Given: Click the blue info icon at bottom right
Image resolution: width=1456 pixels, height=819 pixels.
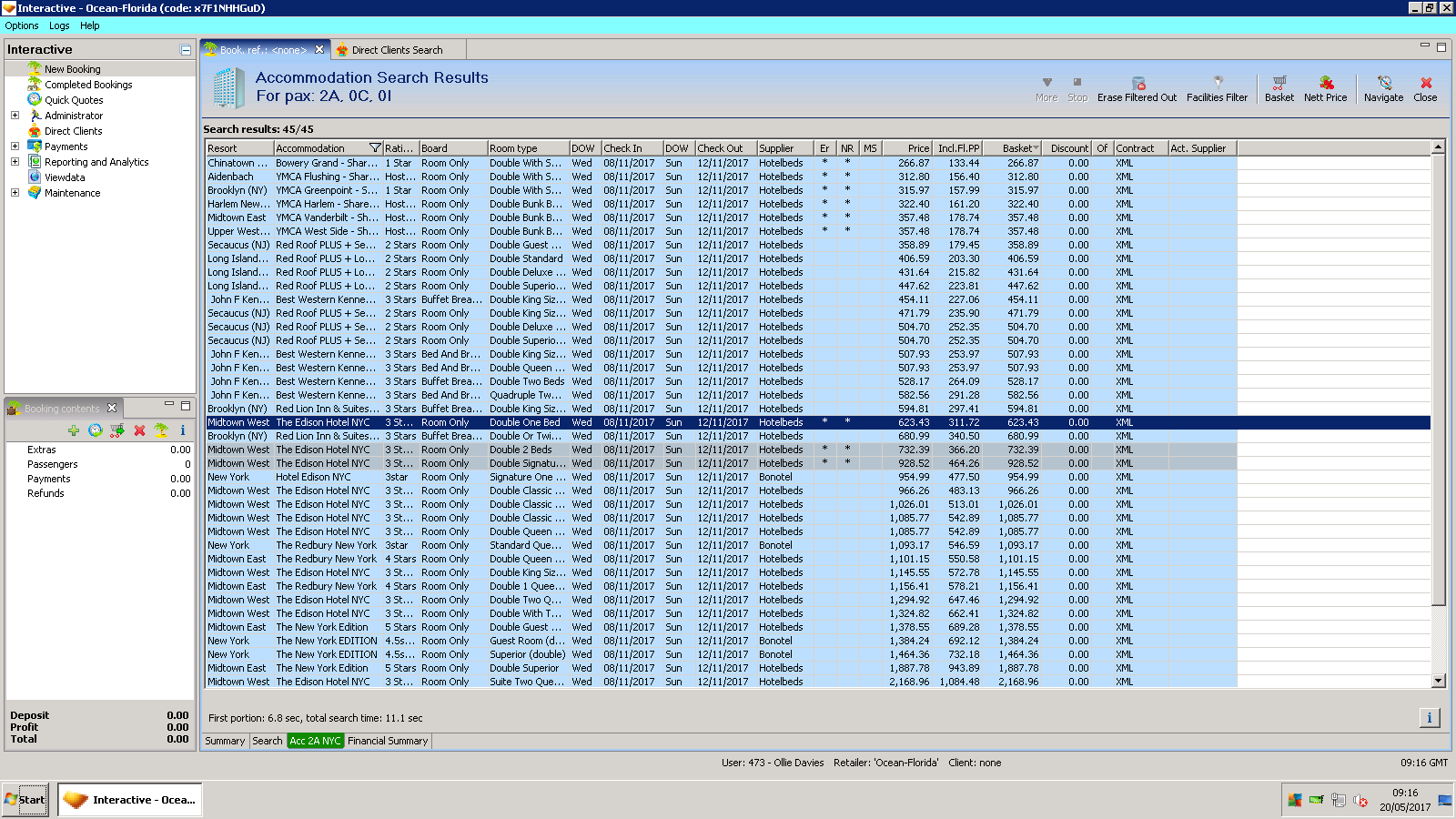Looking at the screenshot, I should pyautogui.click(x=1429, y=718).
